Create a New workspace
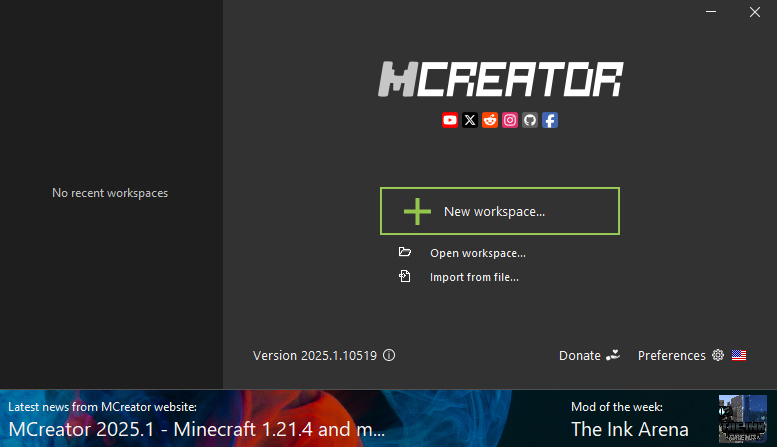 point(500,211)
